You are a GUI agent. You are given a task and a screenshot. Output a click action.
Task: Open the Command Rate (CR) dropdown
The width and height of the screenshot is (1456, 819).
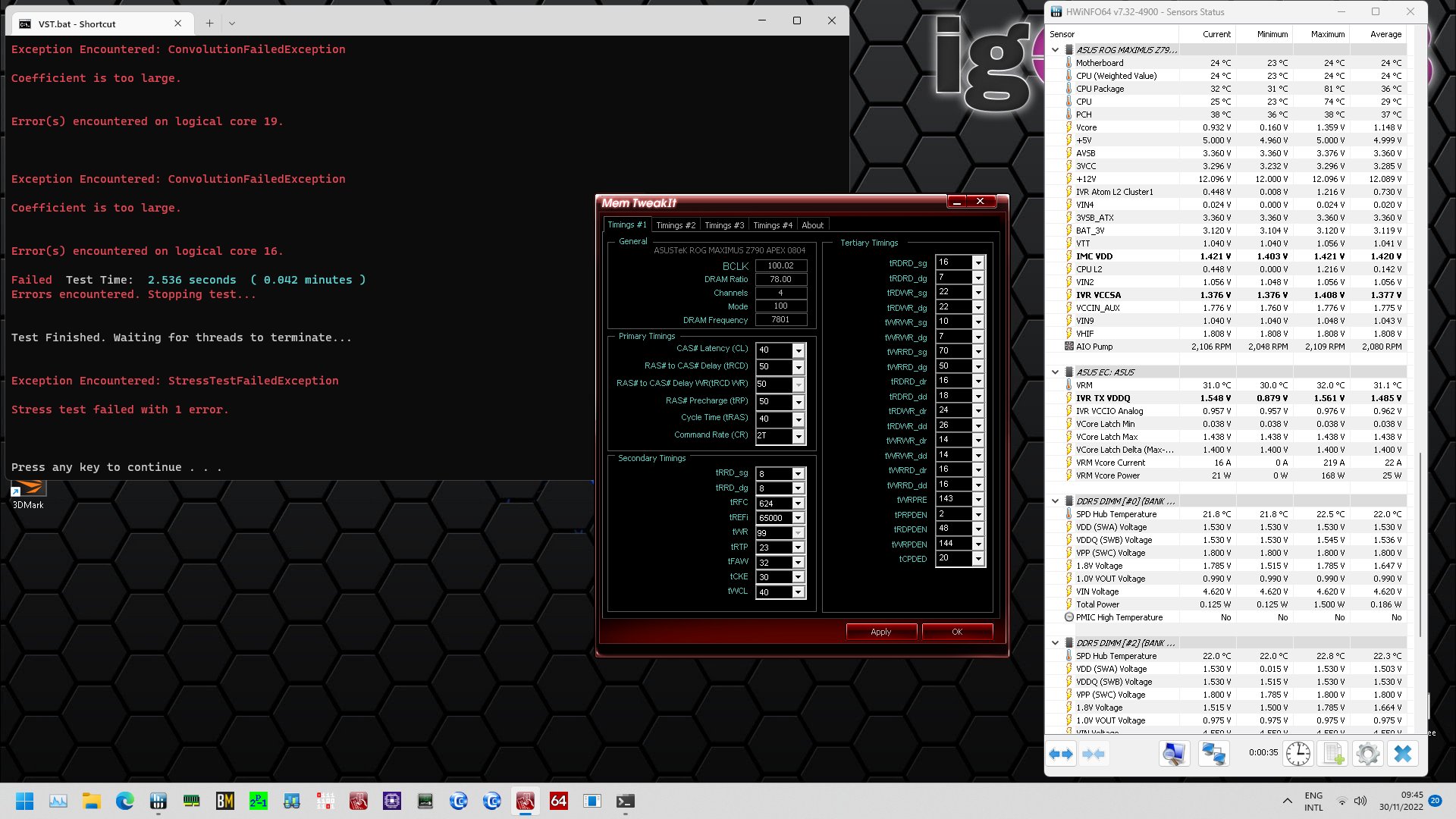click(x=798, y=436)
